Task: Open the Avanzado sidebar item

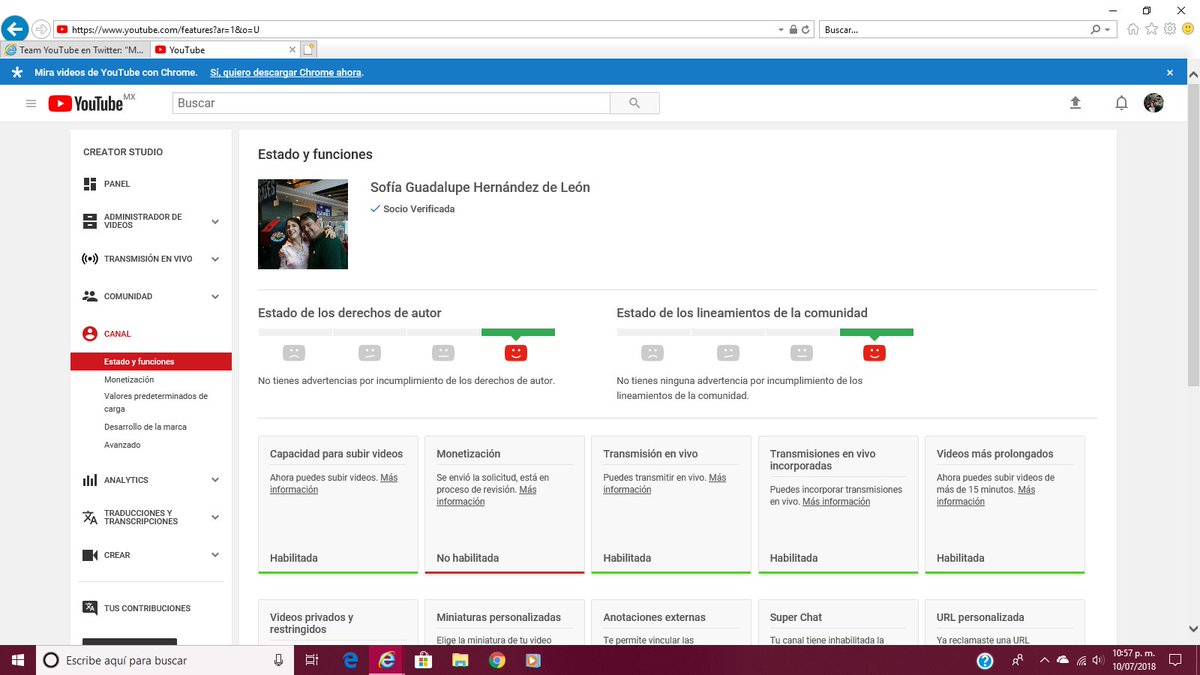Action: coord(122,445)
